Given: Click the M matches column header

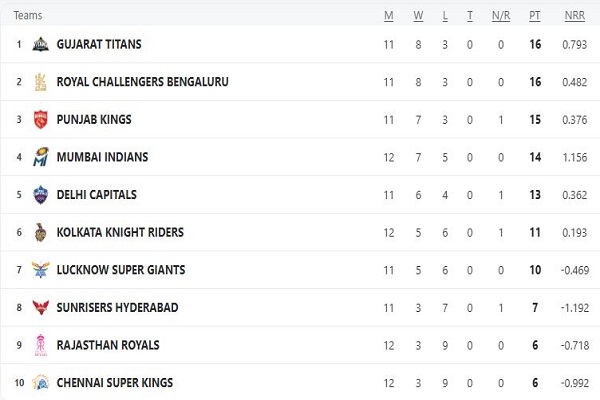Looking at the screenshot, I should 388,15.
